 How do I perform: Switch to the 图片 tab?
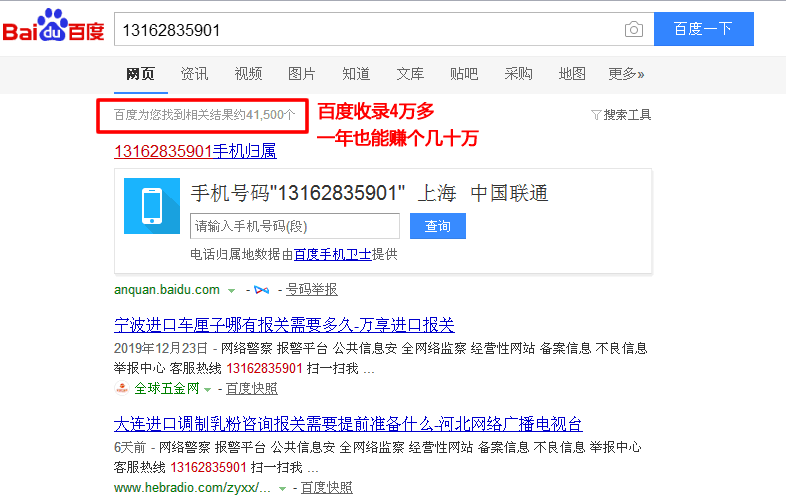[301, 74]
